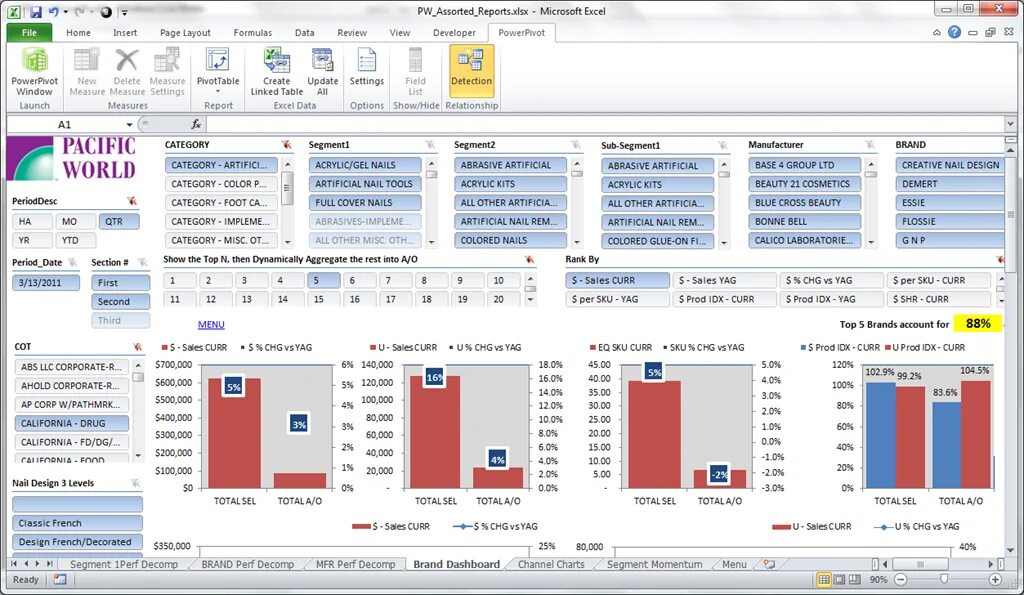
Task: Open the Name Box dropdown
Action: tap(129, 124)
